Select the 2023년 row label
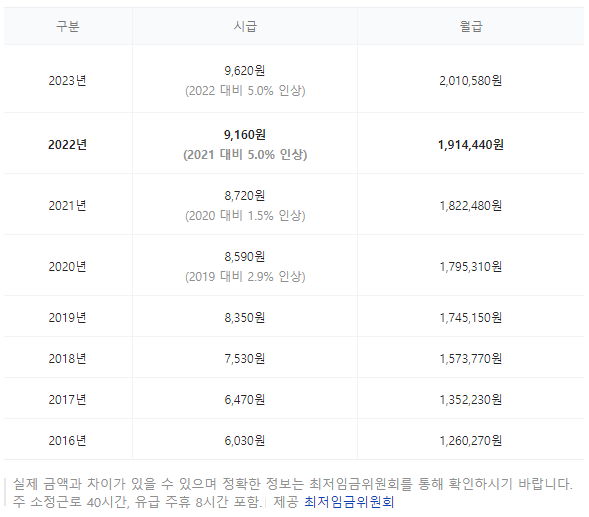The height and width of the screenshot is (517, 589). (x=68, y=80)
